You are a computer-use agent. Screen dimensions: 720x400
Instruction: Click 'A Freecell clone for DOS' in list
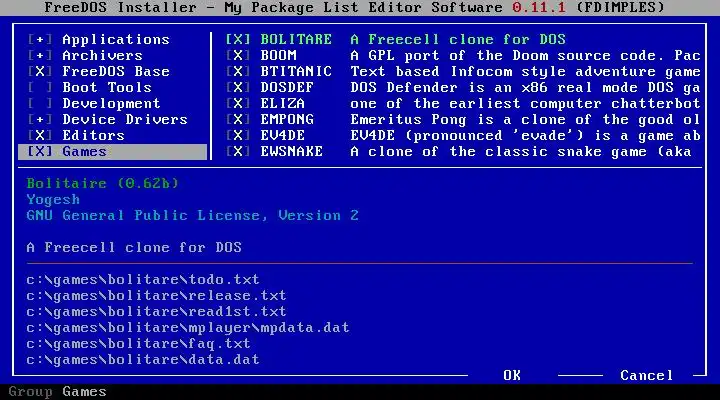point(458,39)
